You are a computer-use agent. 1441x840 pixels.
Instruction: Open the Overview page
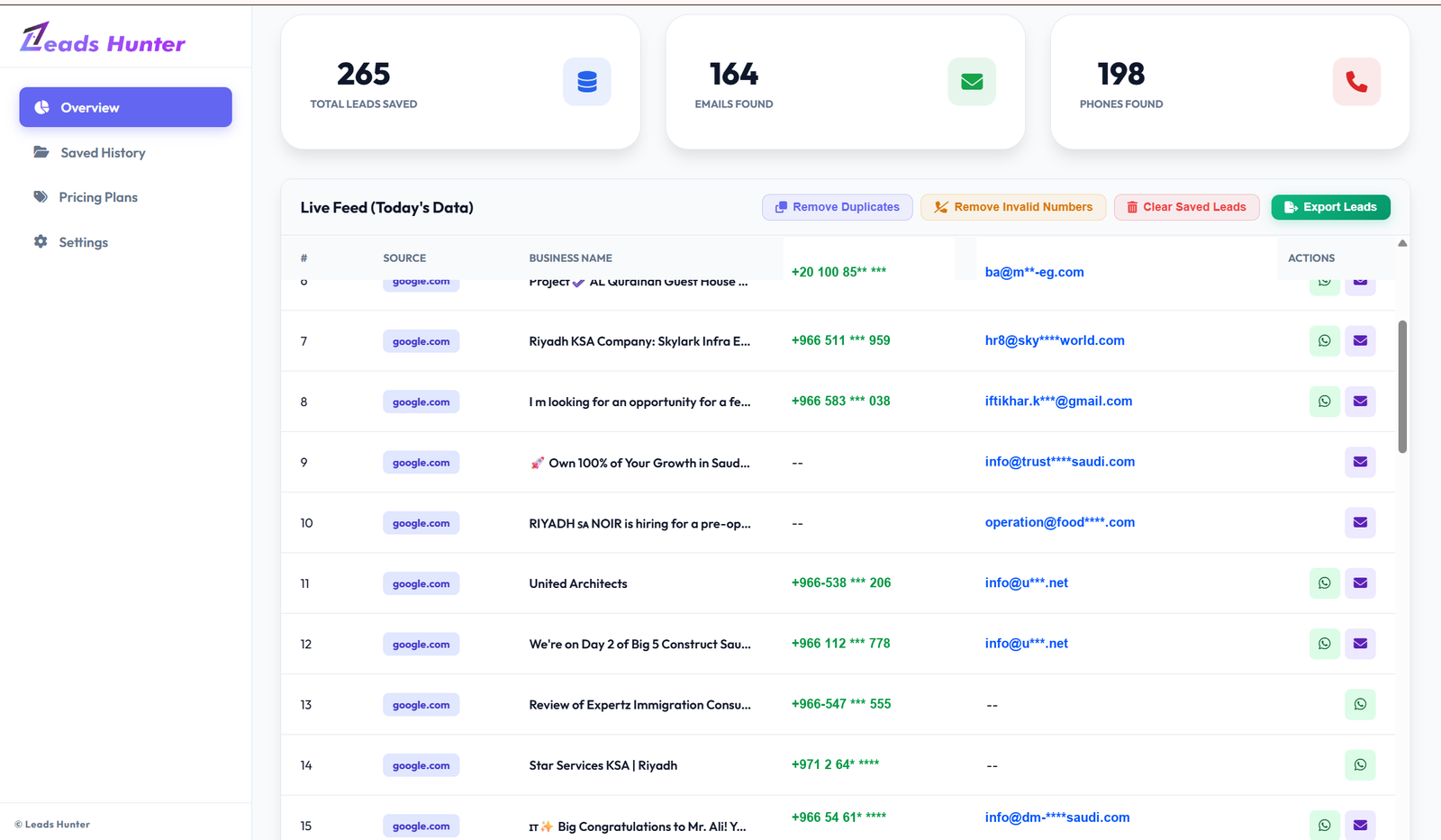pyautogui.click(x=125, y=107)
